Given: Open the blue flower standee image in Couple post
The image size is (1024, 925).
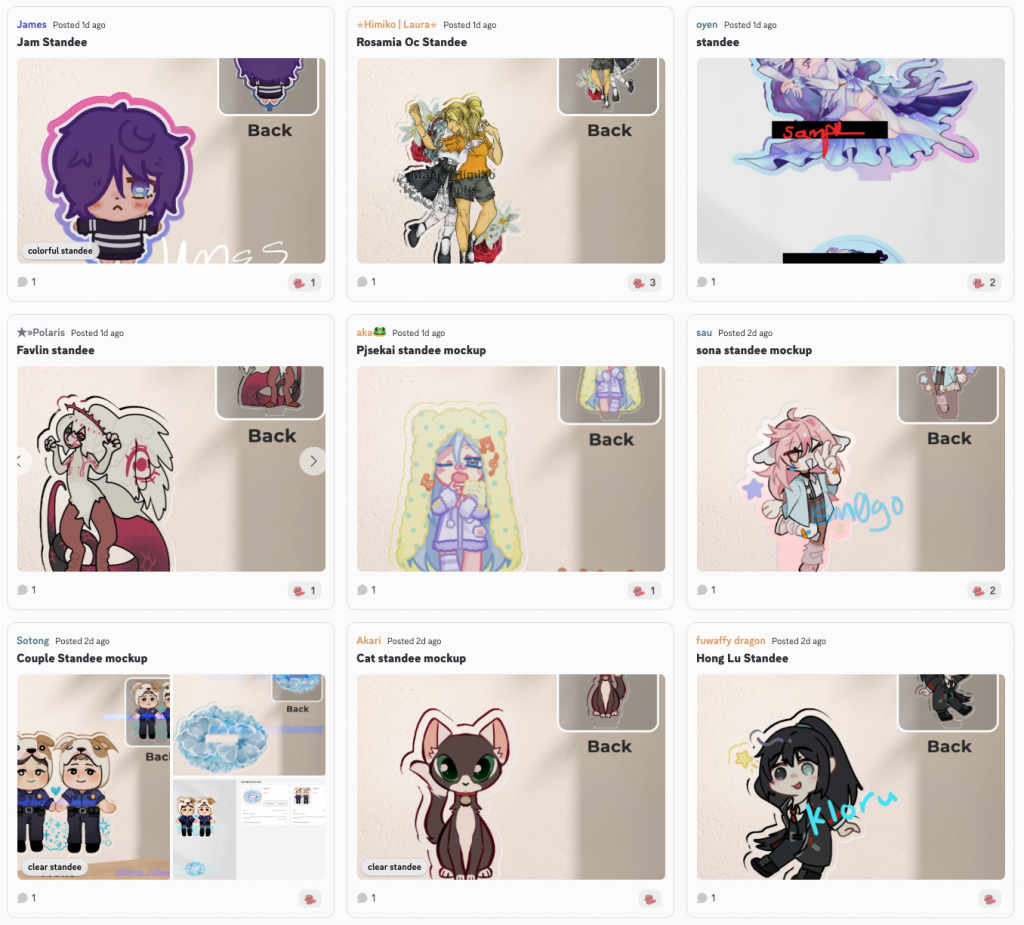Looking at the screenshot, I should coord(249,725).
